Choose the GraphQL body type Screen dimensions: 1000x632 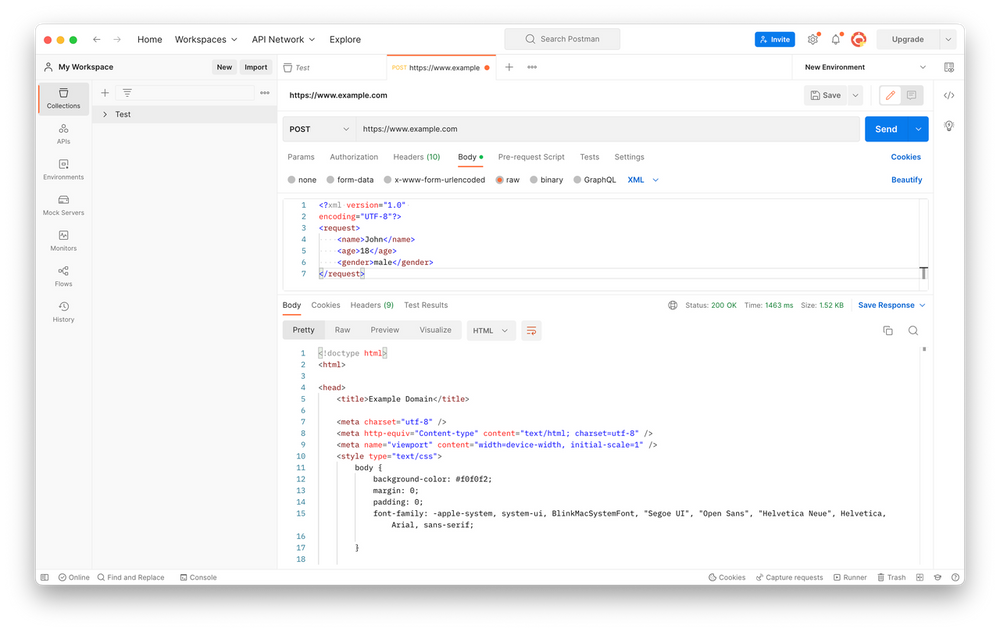(594, 180)
